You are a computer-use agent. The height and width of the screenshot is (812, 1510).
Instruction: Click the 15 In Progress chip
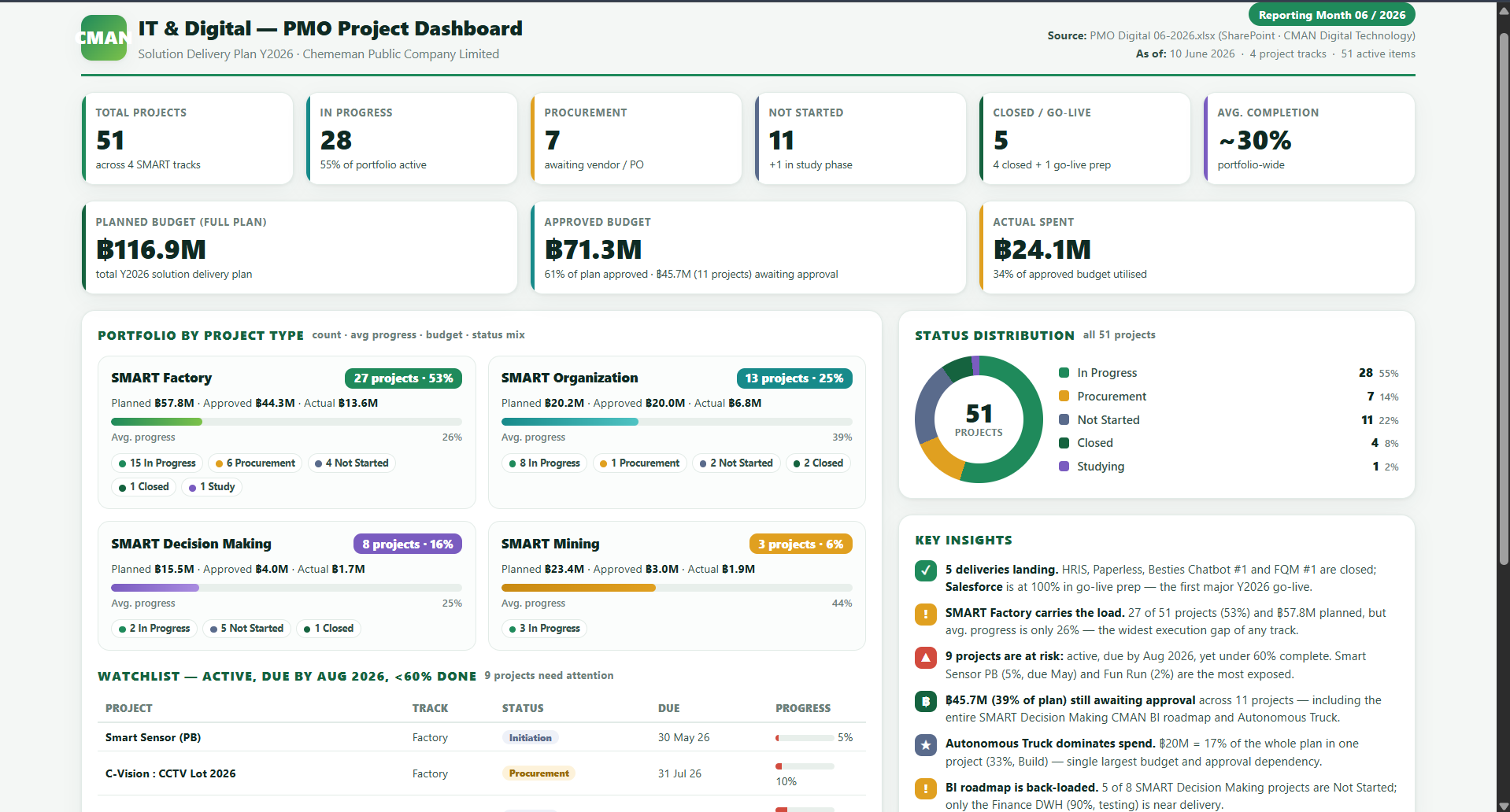coord(157,463)
